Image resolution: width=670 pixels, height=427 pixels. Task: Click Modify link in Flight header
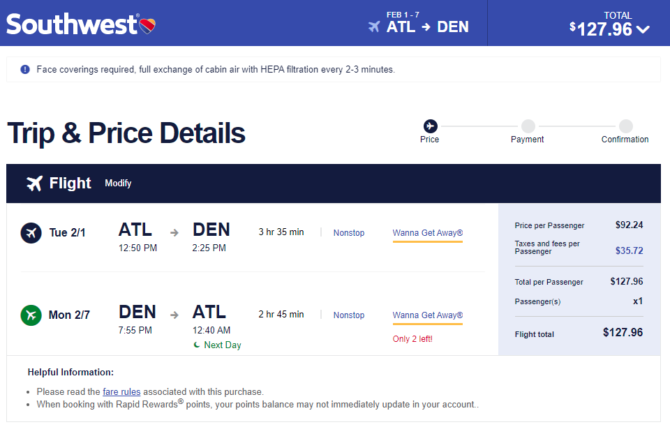coord(118,183)
